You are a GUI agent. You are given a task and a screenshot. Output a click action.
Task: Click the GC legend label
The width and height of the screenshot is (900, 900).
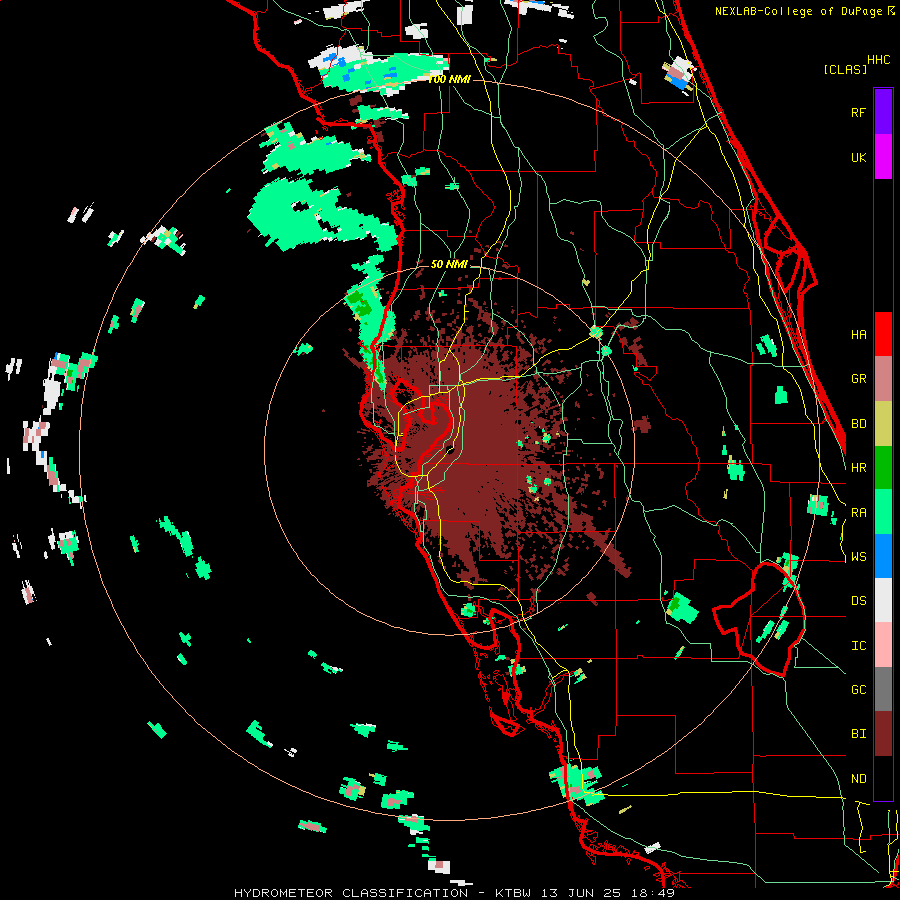pos(858,690)
